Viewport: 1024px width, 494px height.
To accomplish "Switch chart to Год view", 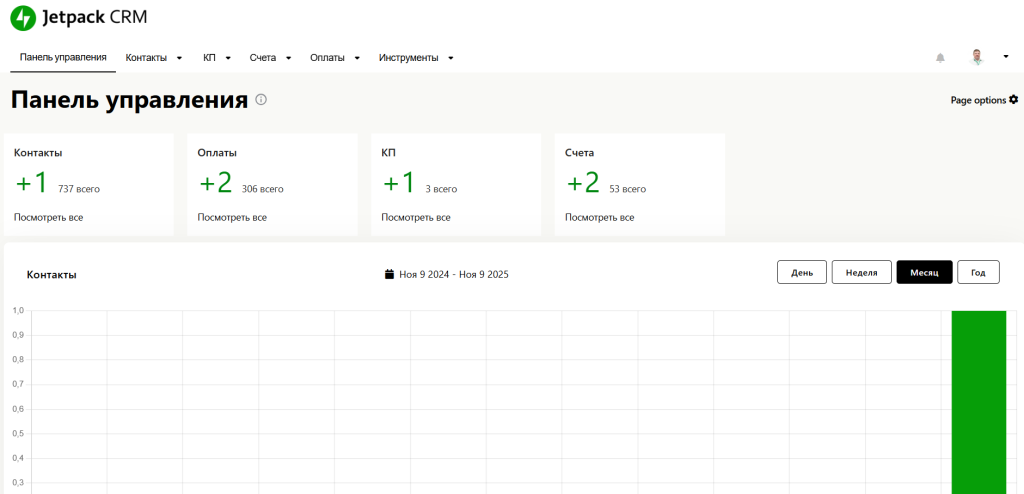I will pyautogui.click(x=978, y=272).
